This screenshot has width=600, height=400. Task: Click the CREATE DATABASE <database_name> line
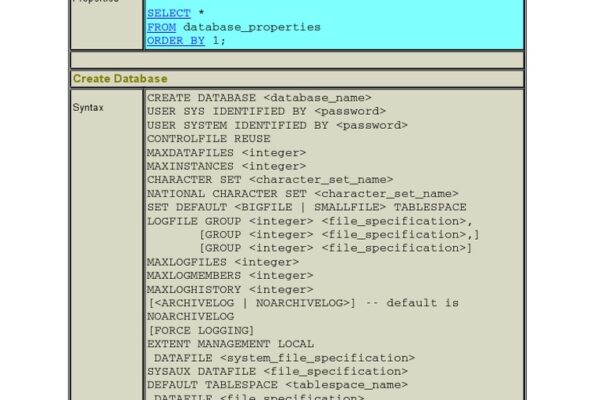tap(259, 98)
